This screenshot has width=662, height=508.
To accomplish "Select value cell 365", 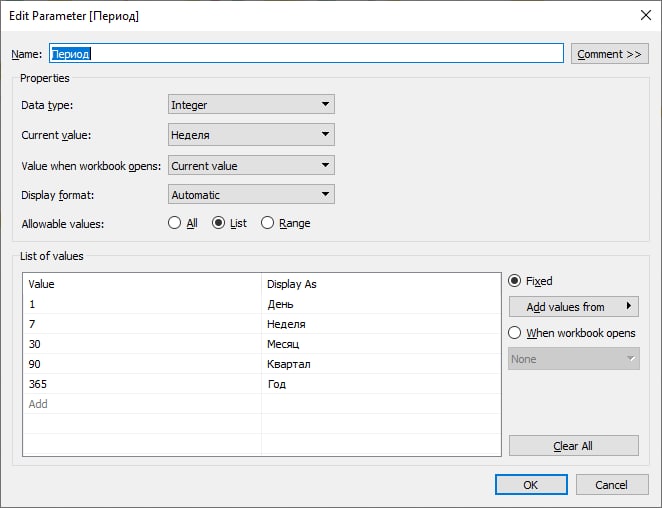I will click(x=143, y=384).
